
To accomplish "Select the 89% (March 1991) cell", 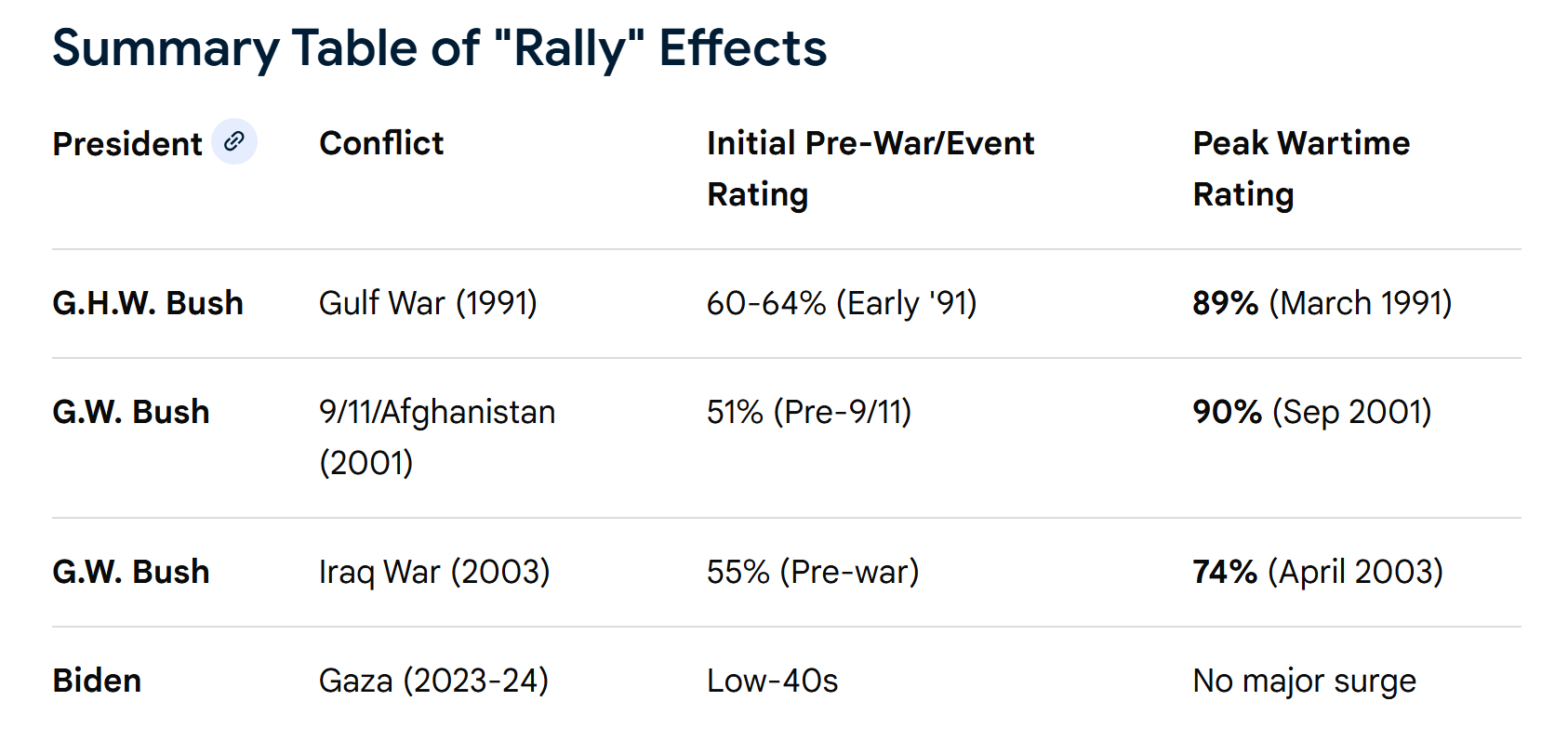I will tap(1322, 303).
